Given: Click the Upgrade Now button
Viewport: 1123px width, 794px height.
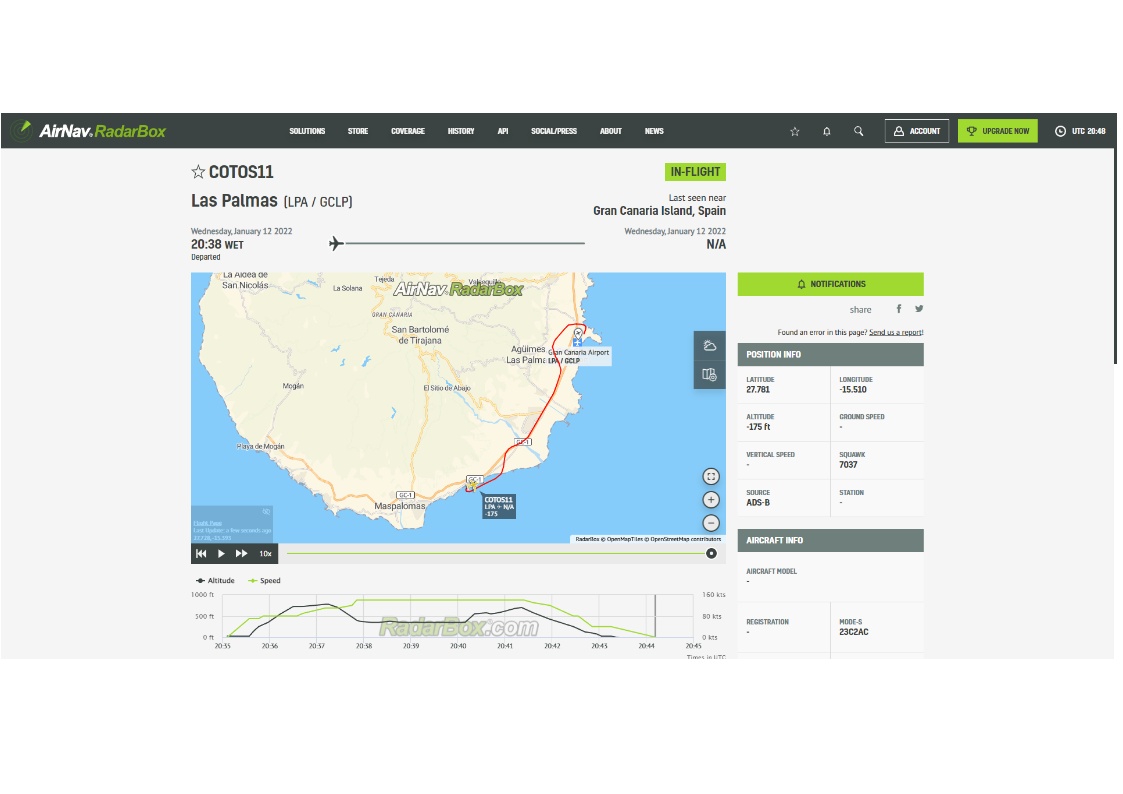Looking at the screenshot, I should click(998, 131).
